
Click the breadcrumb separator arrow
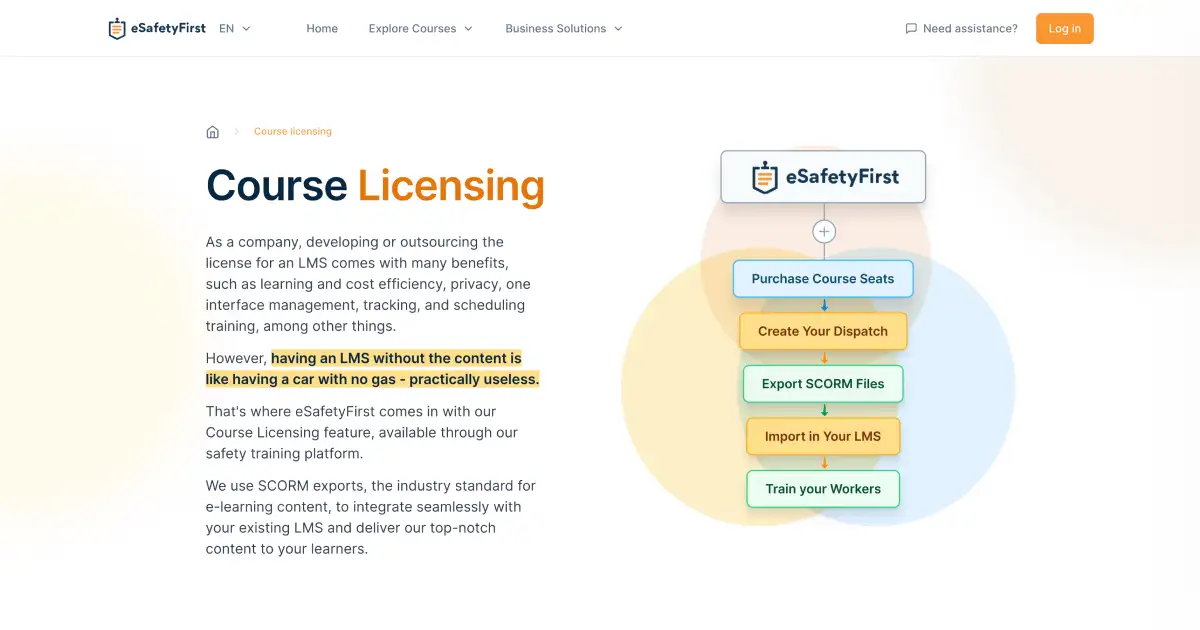coord(236,131)
